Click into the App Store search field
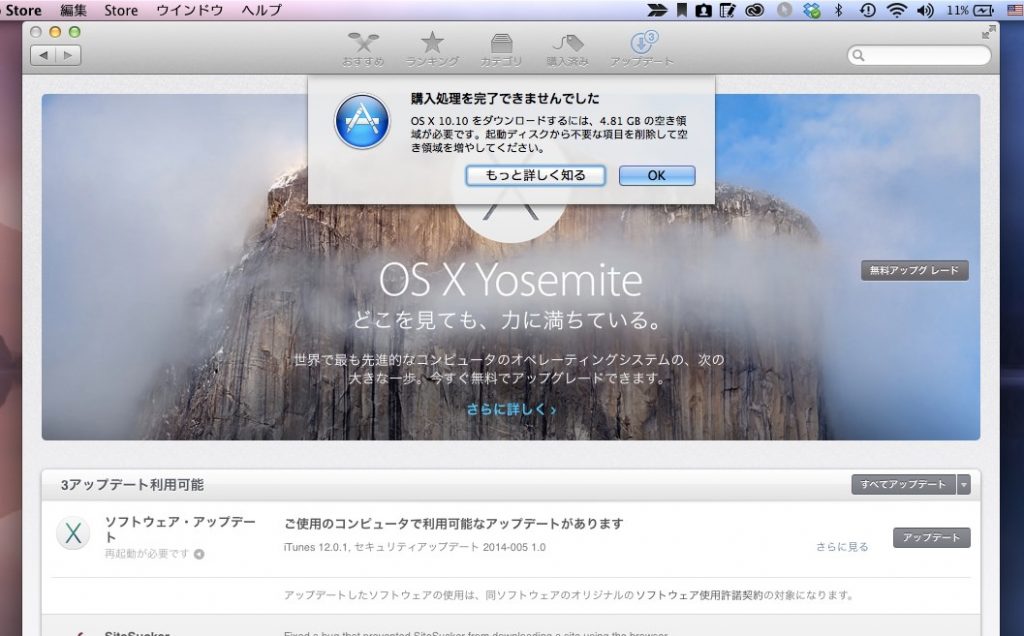Screen dimensions: 1024x636 tap(919, 56)
